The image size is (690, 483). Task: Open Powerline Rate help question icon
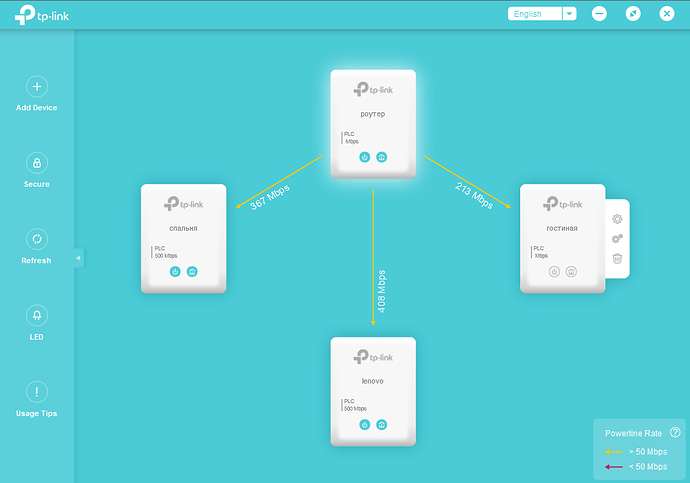point(675,432)
